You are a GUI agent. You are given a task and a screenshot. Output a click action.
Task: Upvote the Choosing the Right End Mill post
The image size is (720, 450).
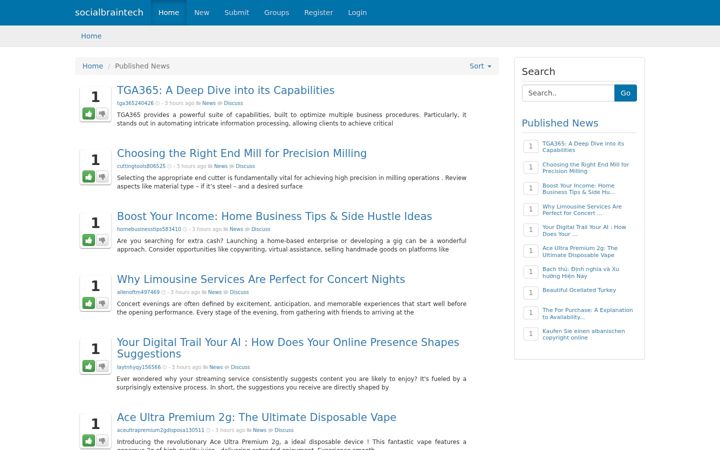tap(89, 176)
